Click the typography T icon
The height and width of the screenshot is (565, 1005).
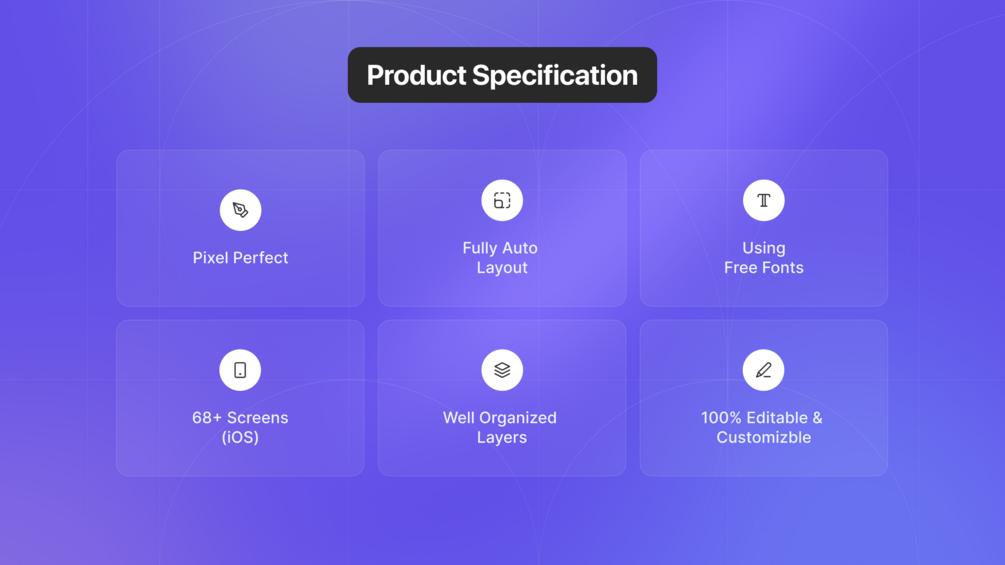click(x=763, y=201)
